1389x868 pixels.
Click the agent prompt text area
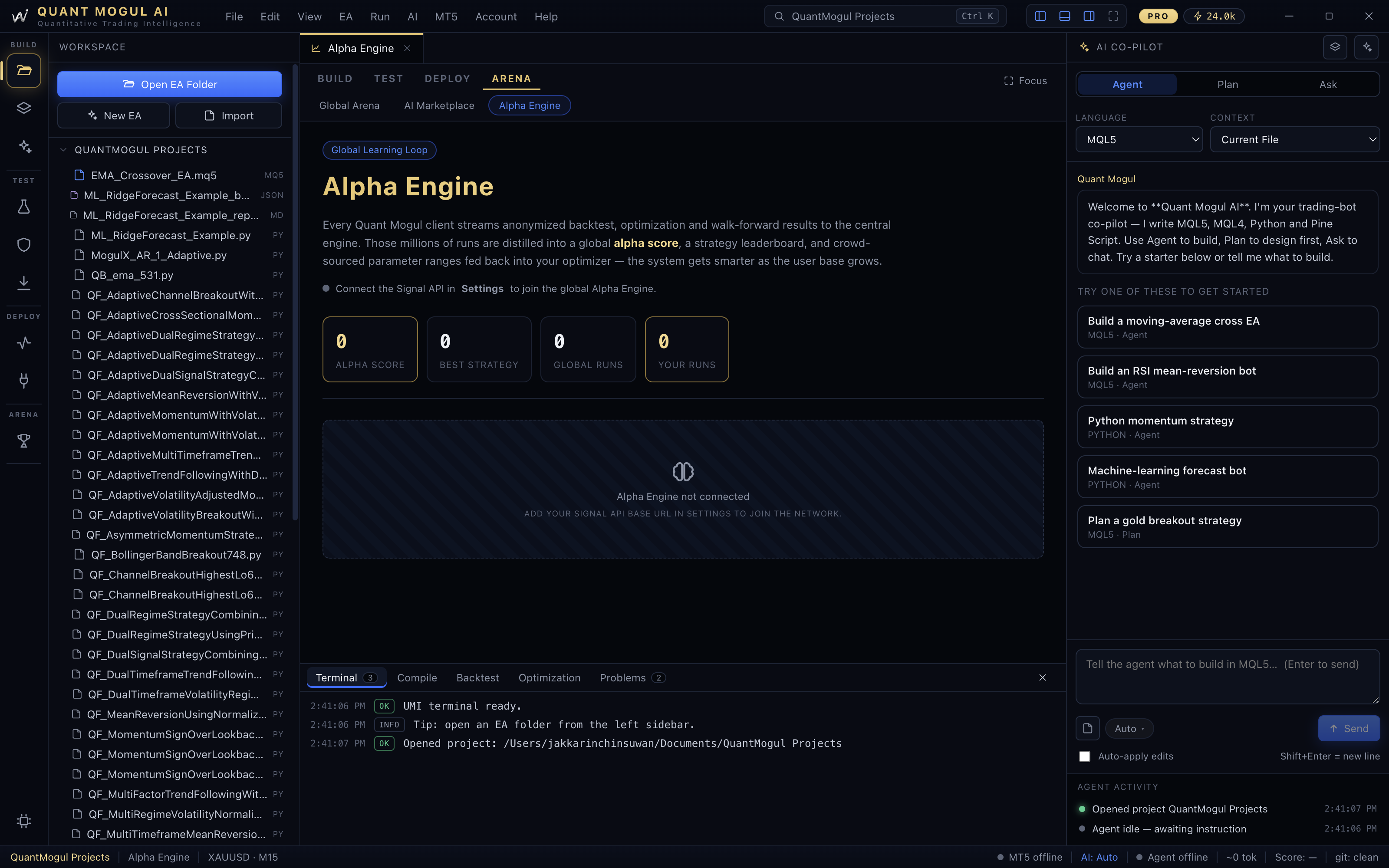[1228, 676]
